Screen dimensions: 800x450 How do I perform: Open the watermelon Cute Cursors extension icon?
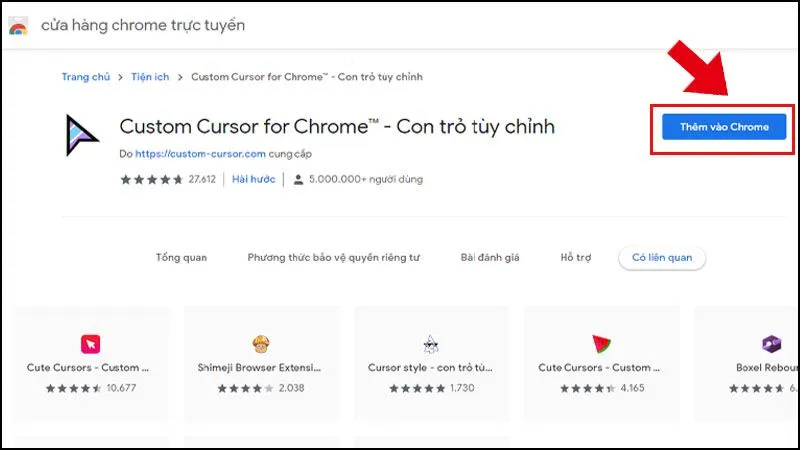[602, 344]
